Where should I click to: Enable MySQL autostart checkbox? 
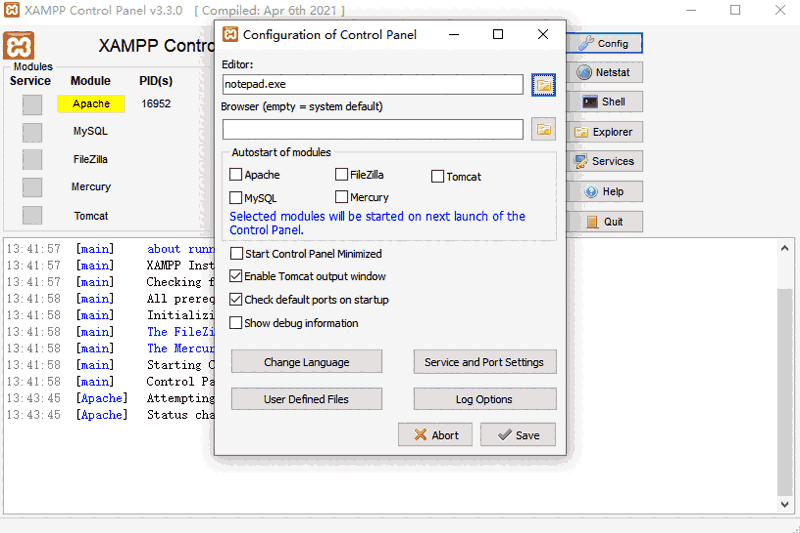(235, 197)
